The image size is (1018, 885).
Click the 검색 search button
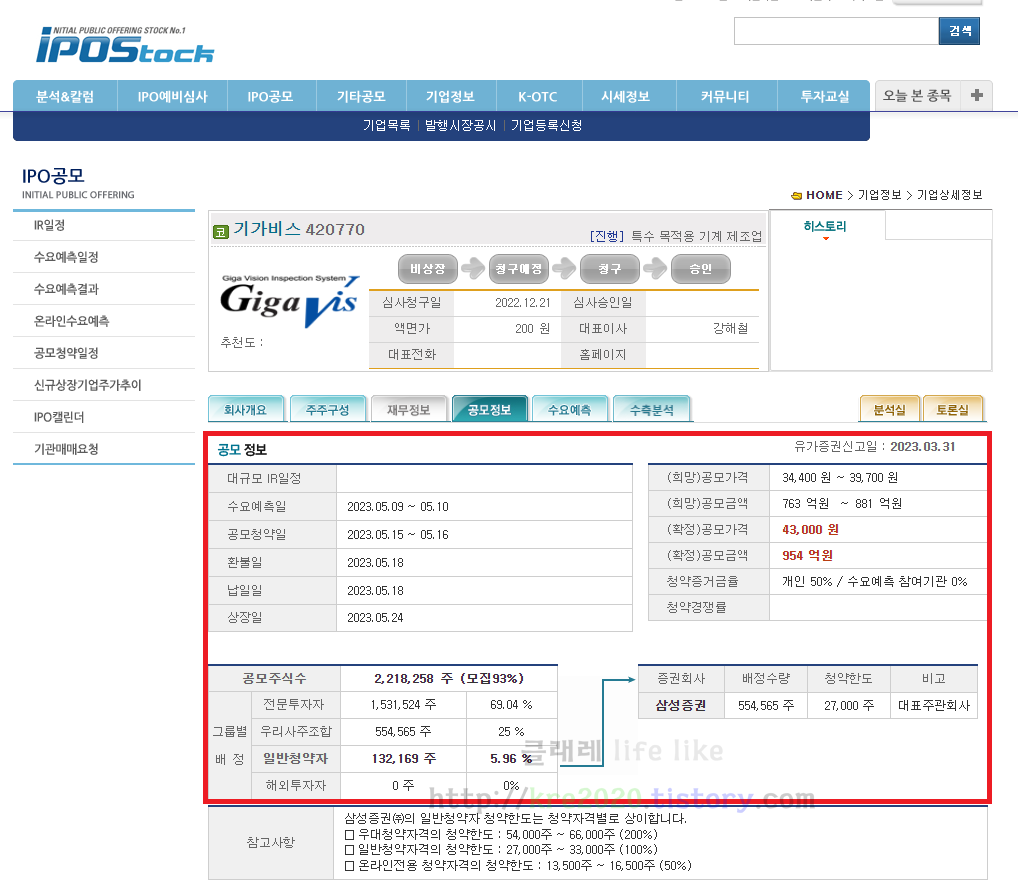pyautogui.click(x=960, y=31)
